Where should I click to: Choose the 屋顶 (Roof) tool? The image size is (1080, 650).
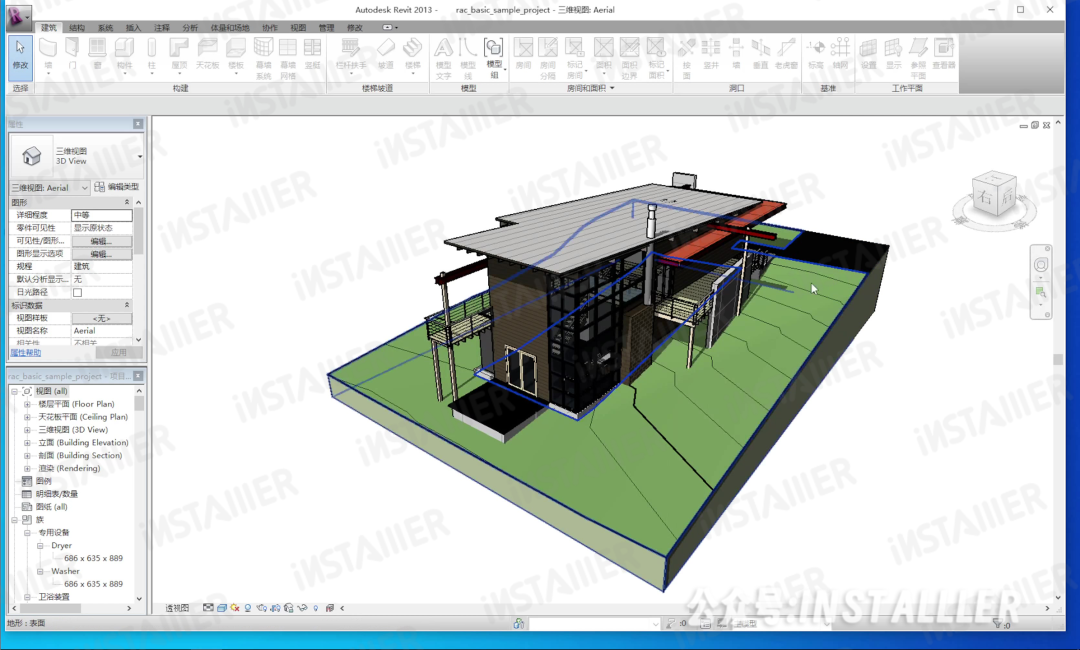tap(179, 54)
